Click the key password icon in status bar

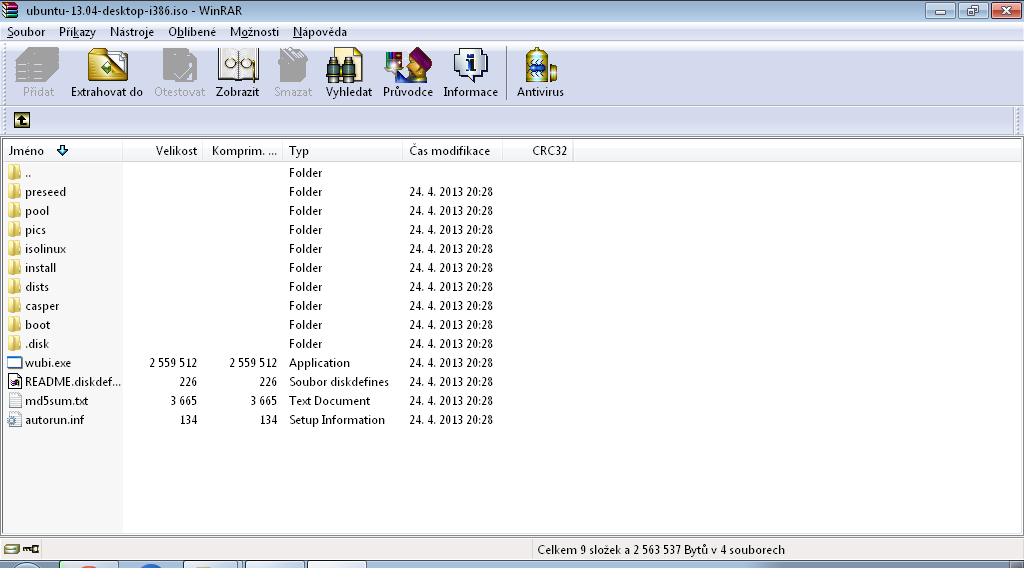click(x=31, y=549)
